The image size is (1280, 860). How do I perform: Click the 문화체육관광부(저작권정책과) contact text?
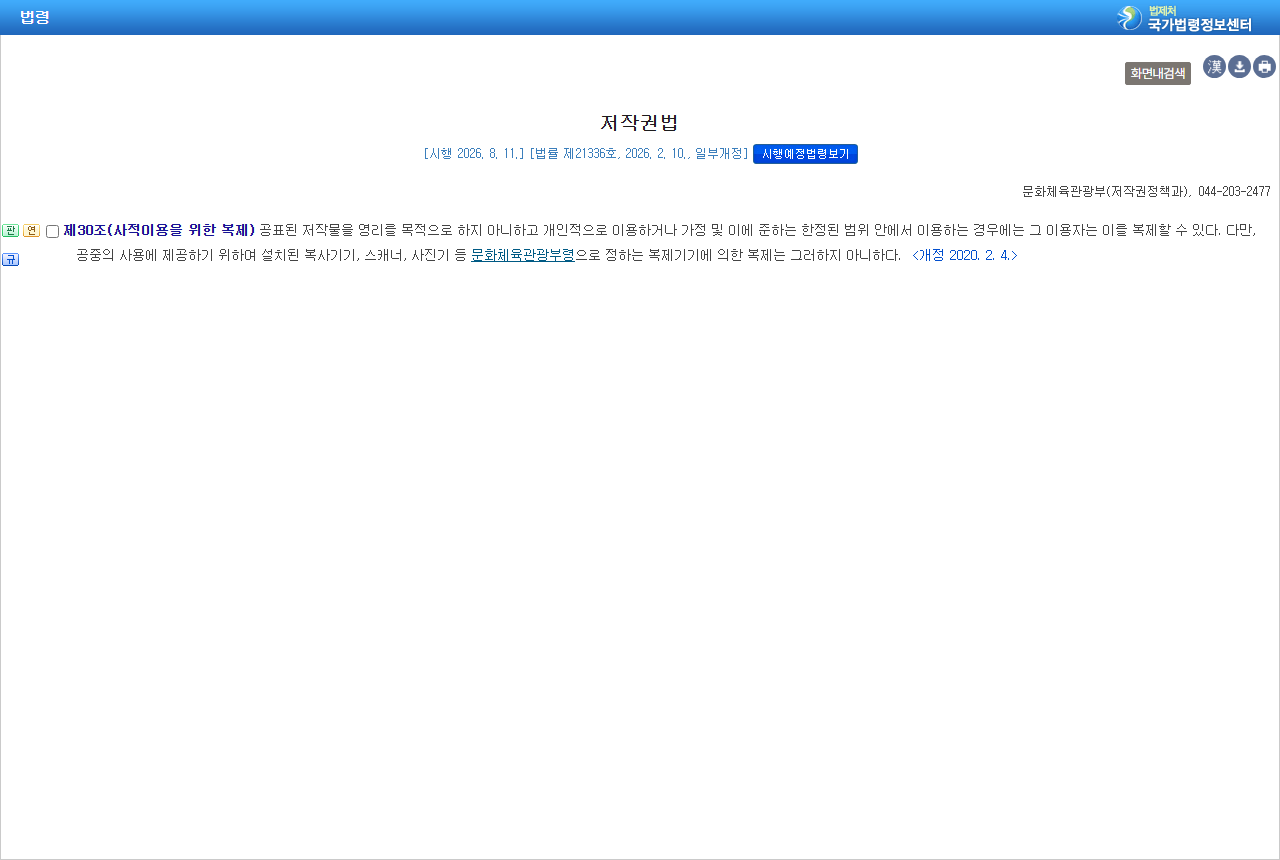coord(1105,191)
